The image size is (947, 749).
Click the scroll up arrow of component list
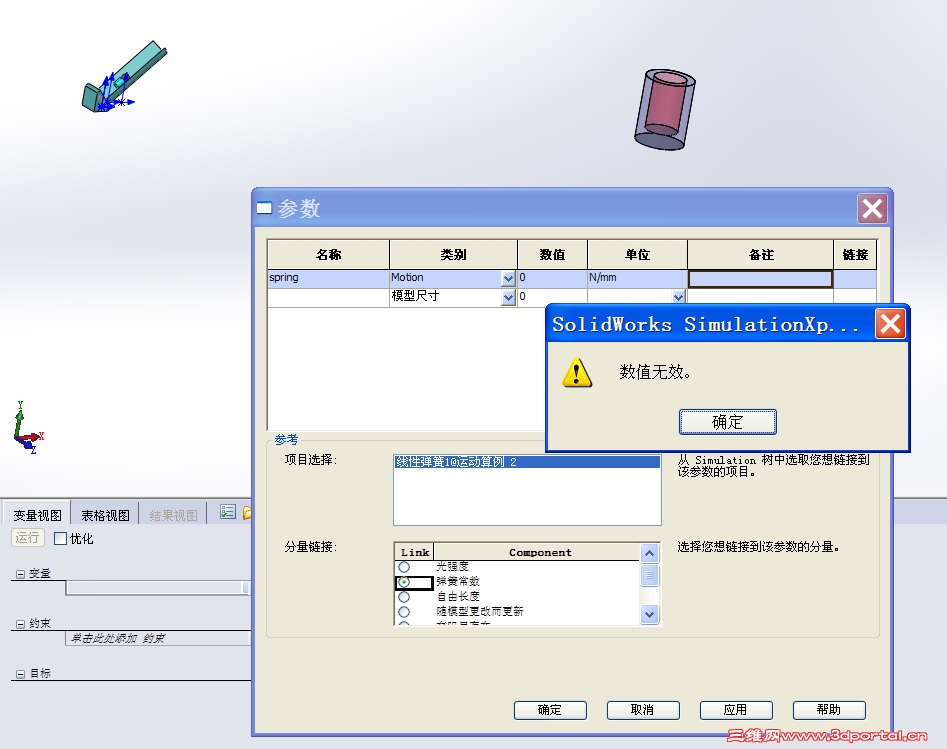pyautogui.click(x=649, y=553)
